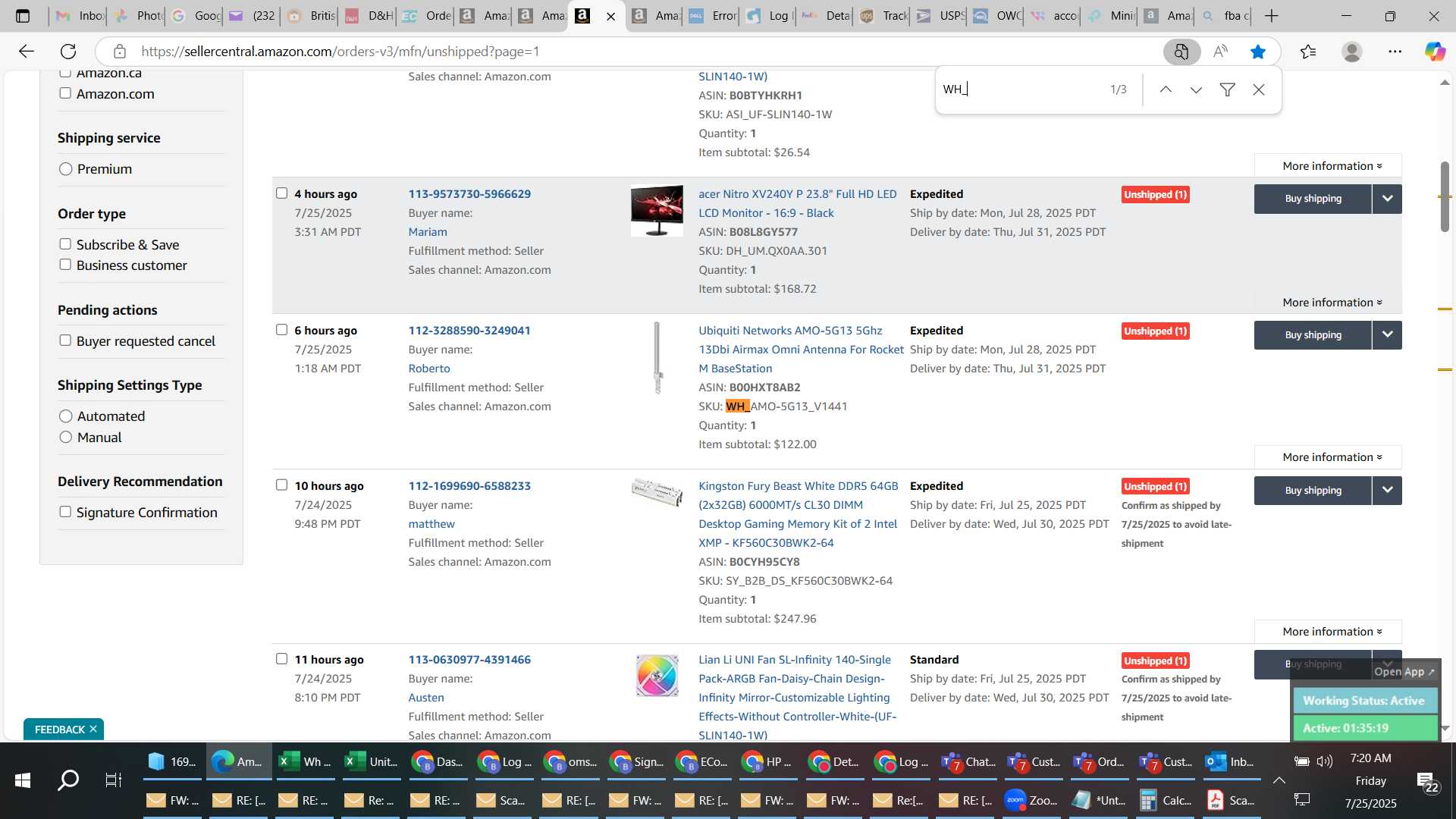This screenshot has height=819, width=1456.
Task: Switch to the Inbox Gmail browser tab
Action: [x=80, y=16]
